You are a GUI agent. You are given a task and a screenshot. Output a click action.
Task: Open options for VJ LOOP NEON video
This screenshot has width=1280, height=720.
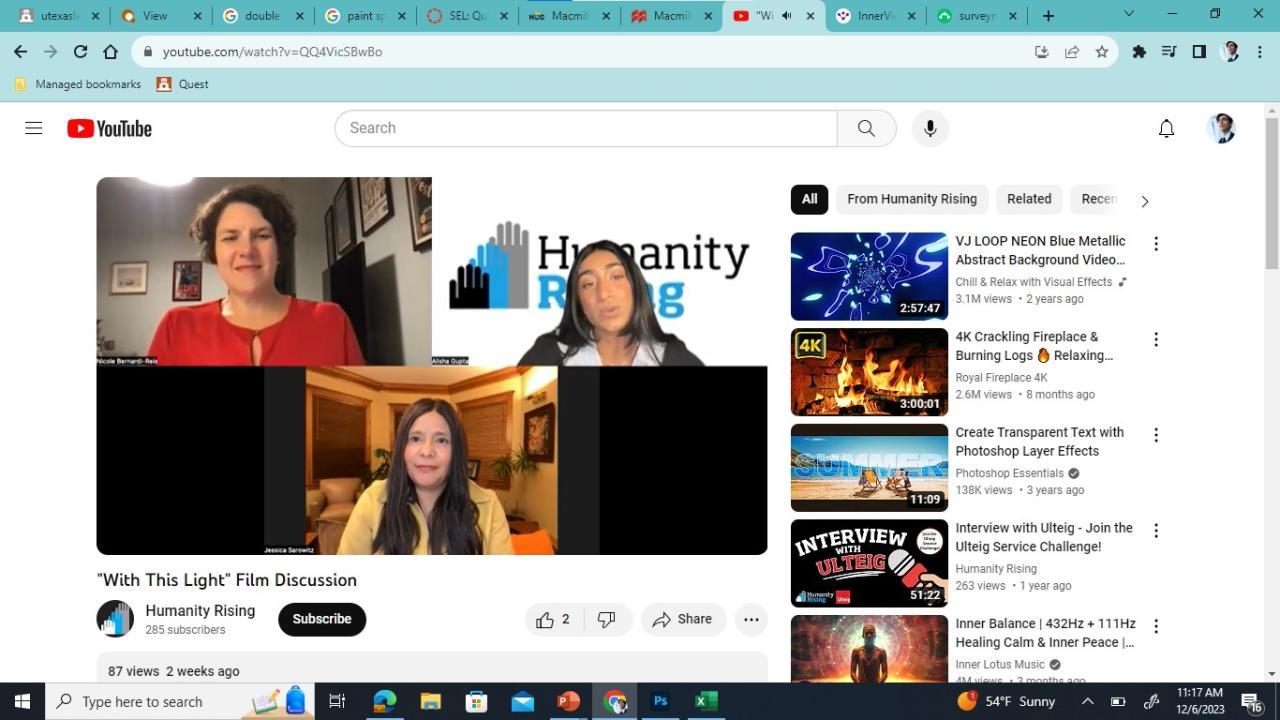pos(1156,244)
